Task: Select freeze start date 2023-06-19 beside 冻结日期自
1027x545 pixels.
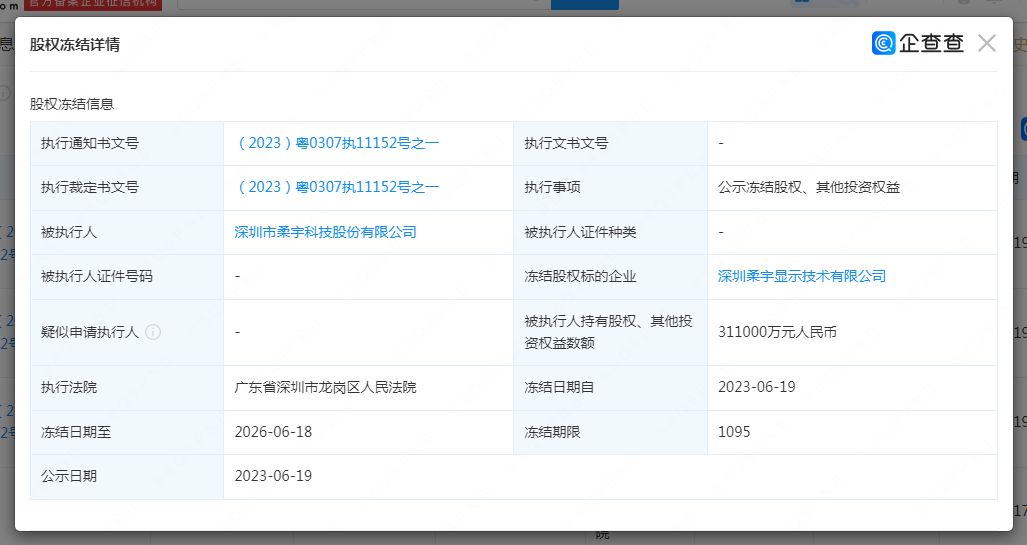Action: click(756, 387)
